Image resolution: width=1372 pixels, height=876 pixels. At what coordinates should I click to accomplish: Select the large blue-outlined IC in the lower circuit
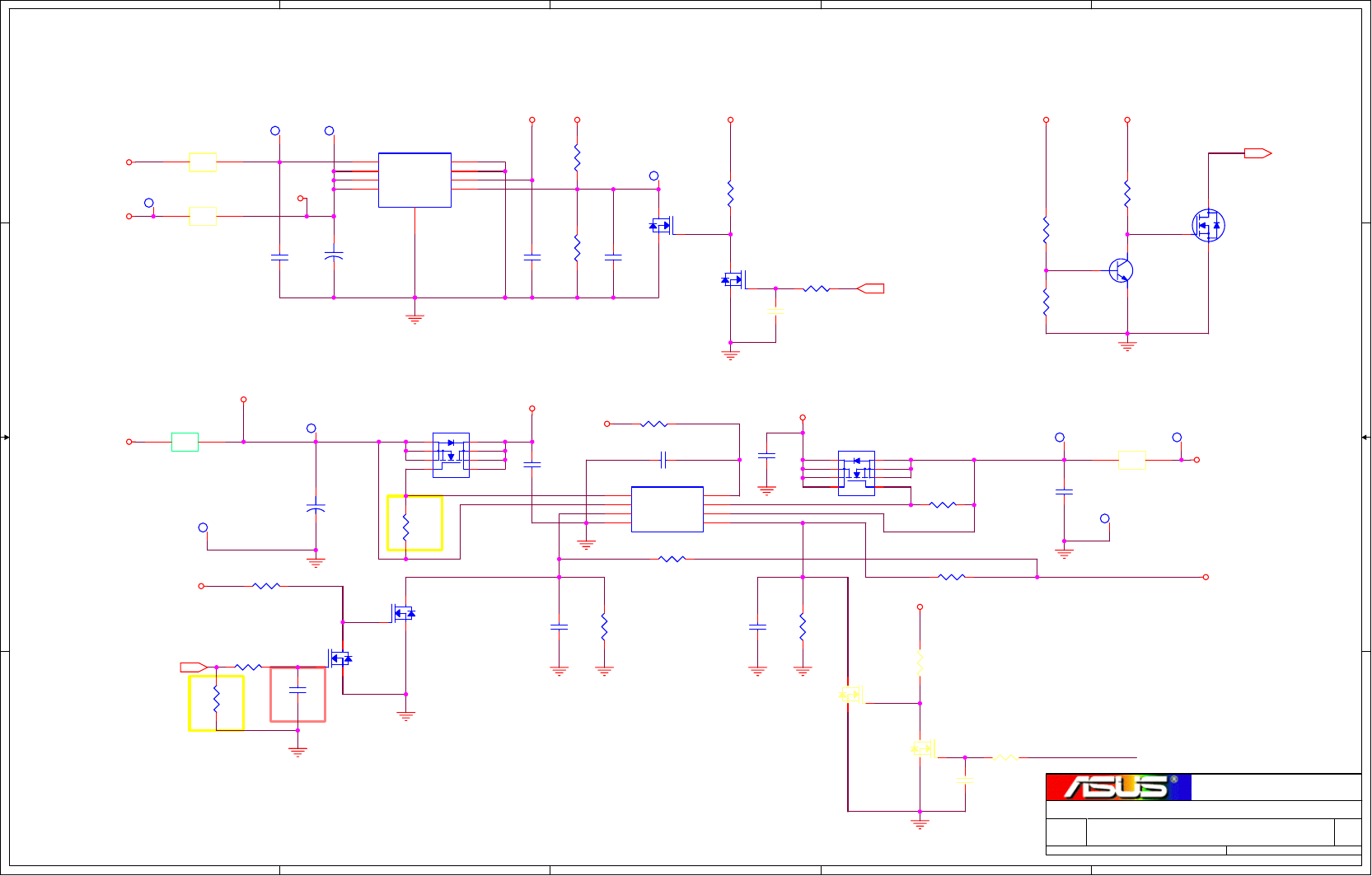pyautogui.click(x=667, y=509)
